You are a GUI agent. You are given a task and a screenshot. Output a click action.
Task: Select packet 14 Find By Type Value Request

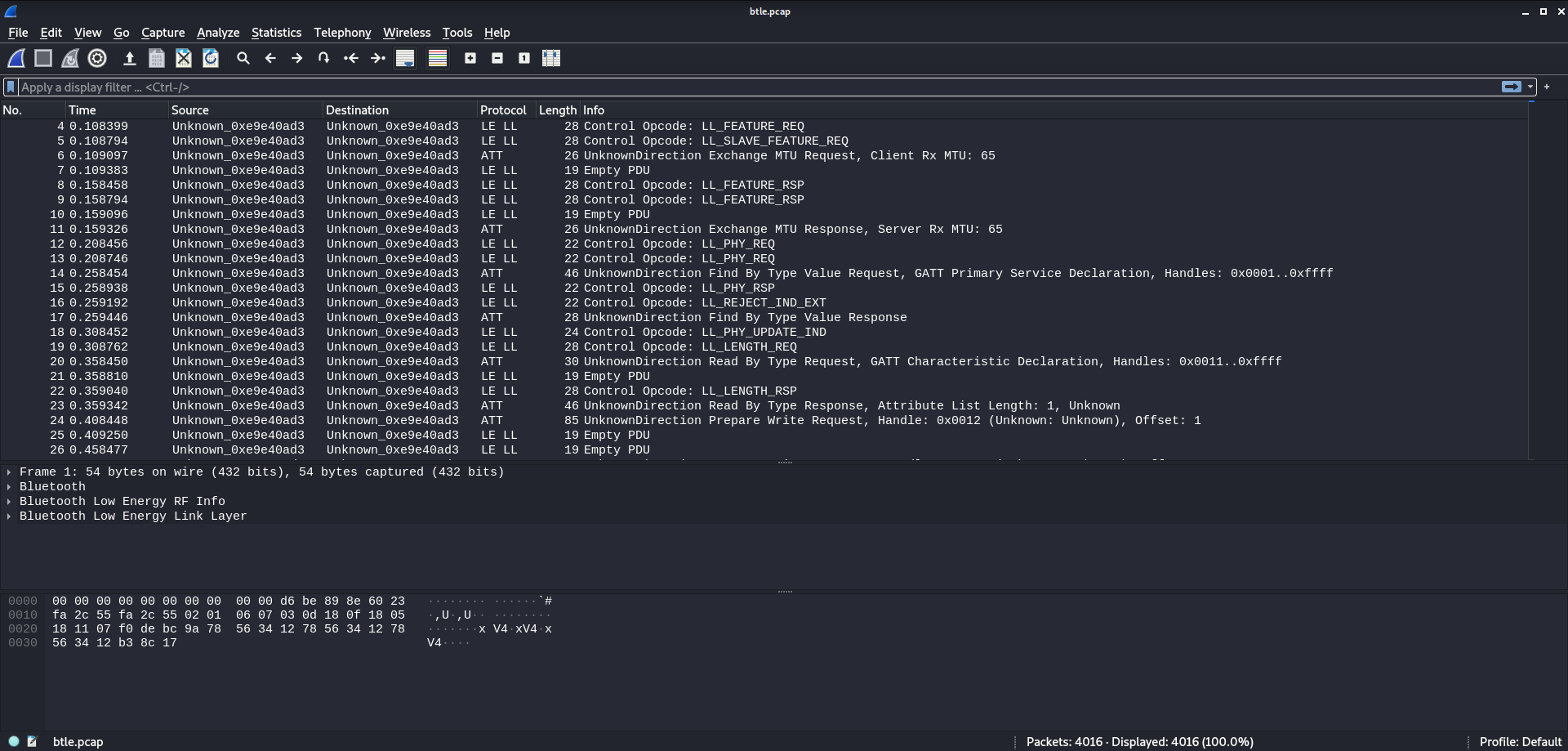point(764,274)
